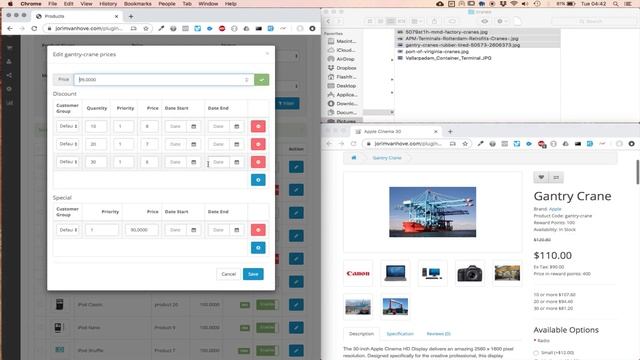The image size is (640, 360).
Task: Select Desktop in Finder sidebar
Action: coord(346,86)
